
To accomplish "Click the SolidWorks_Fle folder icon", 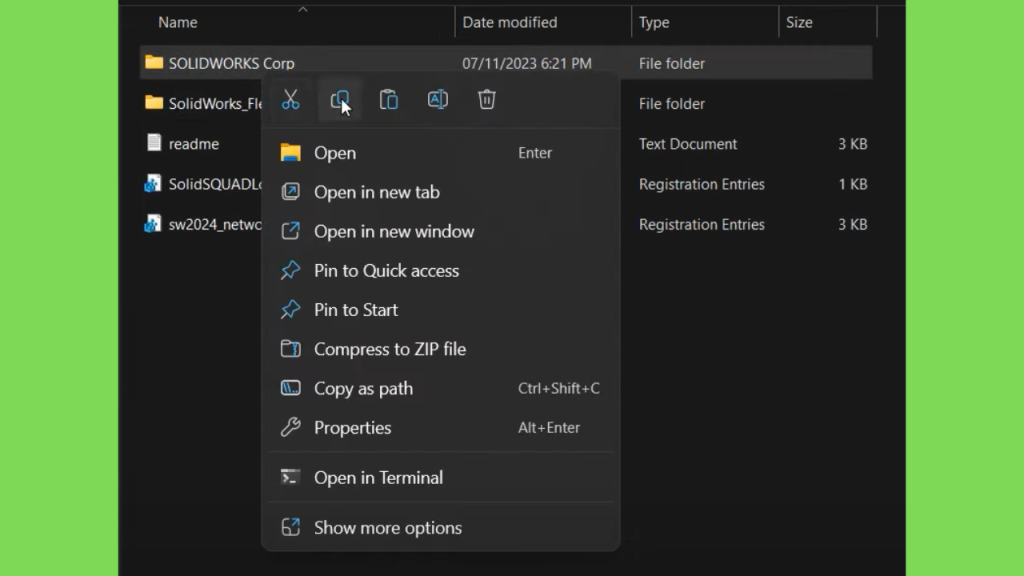I will 154,103.
